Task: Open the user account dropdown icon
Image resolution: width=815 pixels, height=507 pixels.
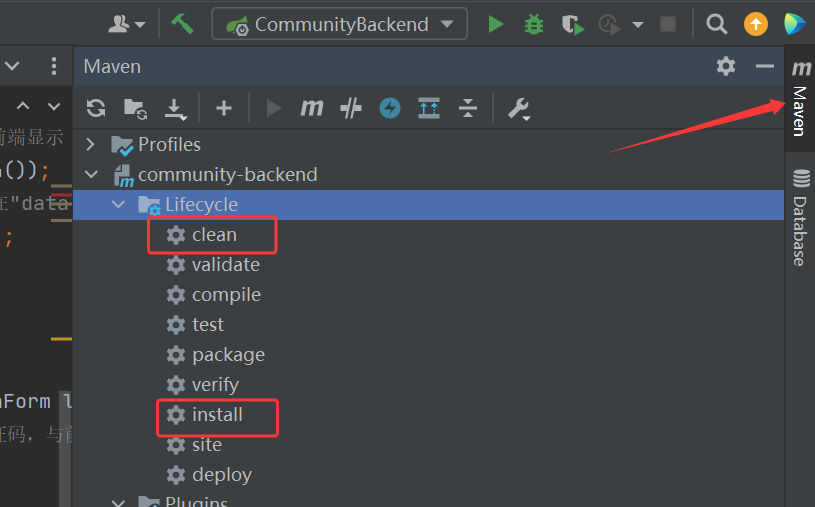Action: point(126,24)
